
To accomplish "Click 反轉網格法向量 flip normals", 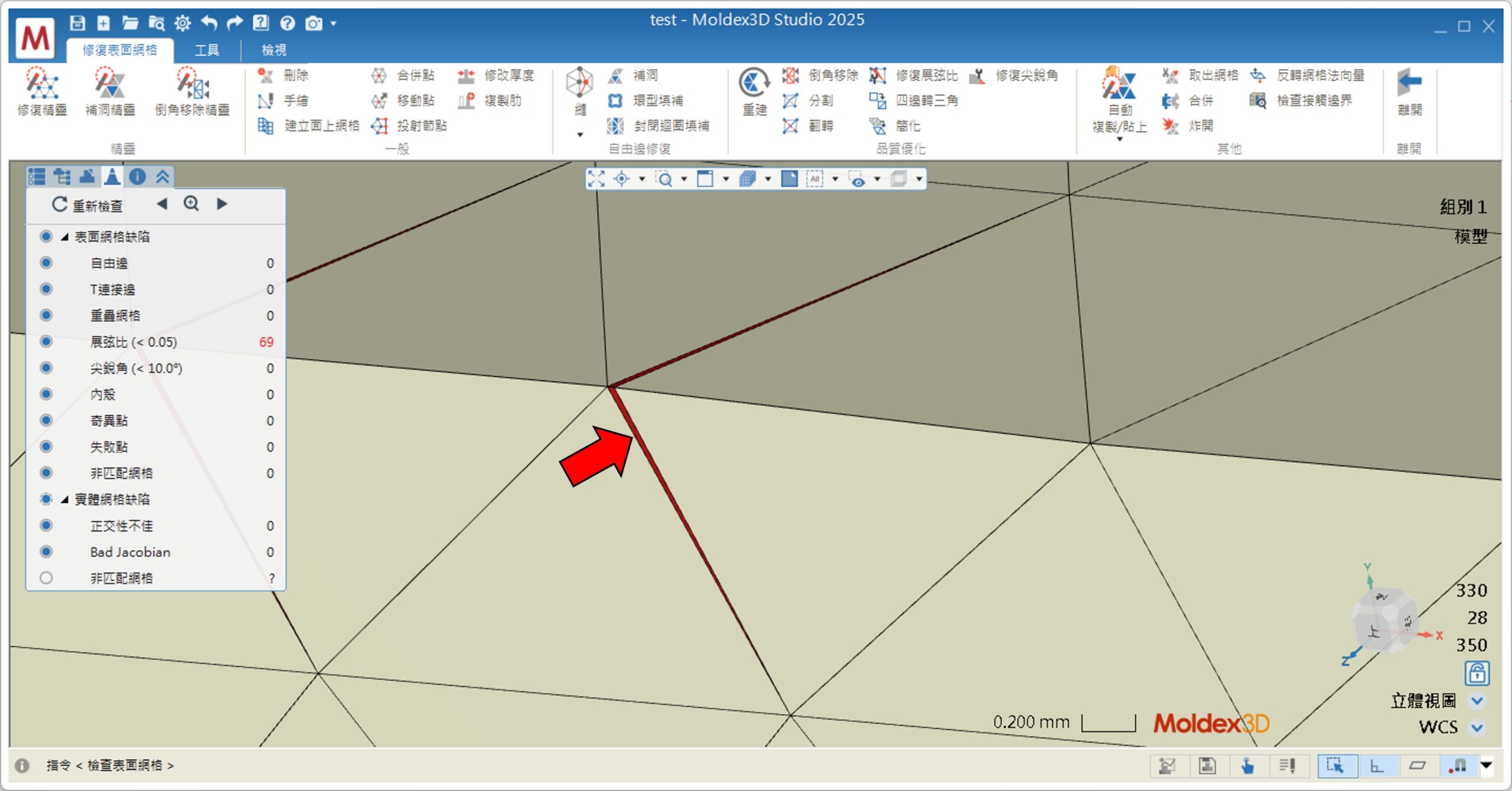I will click(1307, 75).
